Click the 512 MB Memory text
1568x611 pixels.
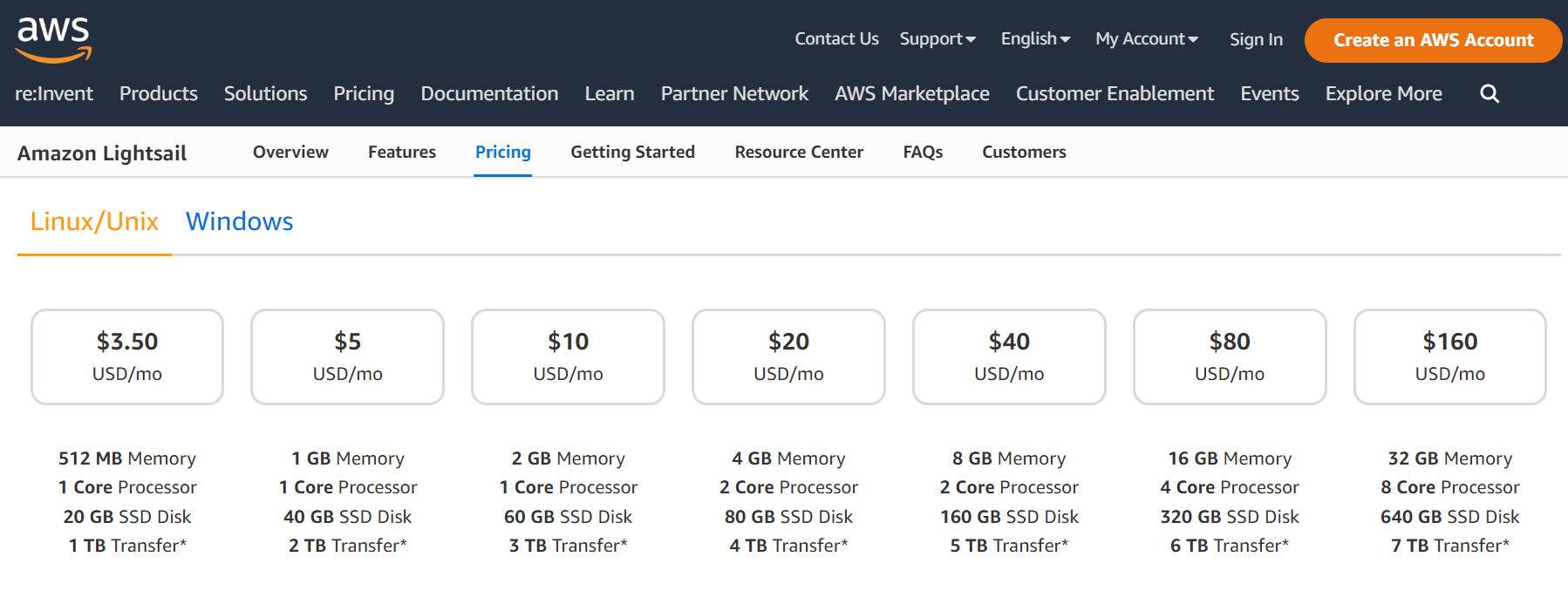click(x=127, y=458)
